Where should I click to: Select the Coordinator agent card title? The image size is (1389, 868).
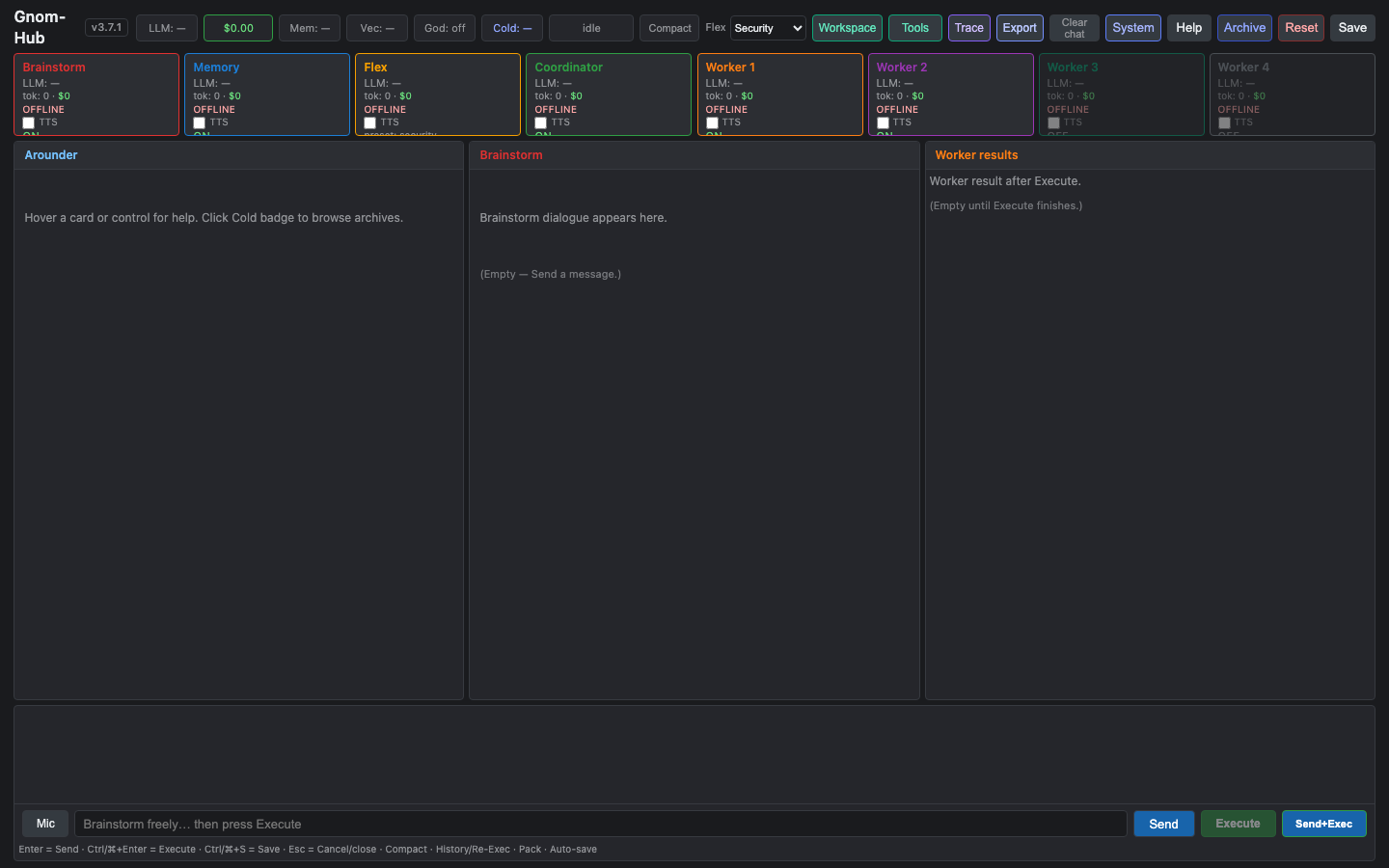[568, 68]
